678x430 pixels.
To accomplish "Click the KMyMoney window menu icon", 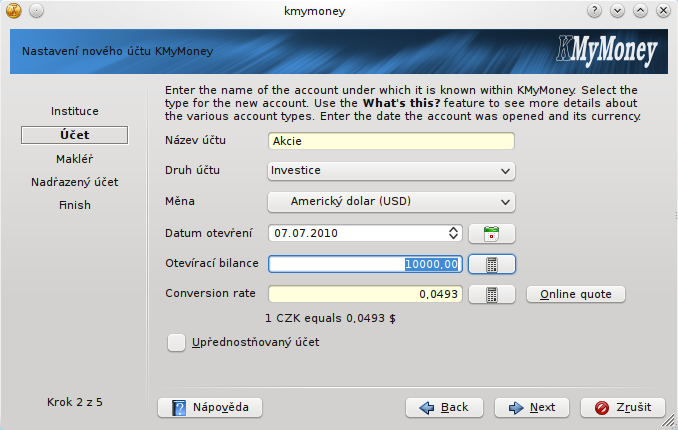I will (x=14, y=11).
